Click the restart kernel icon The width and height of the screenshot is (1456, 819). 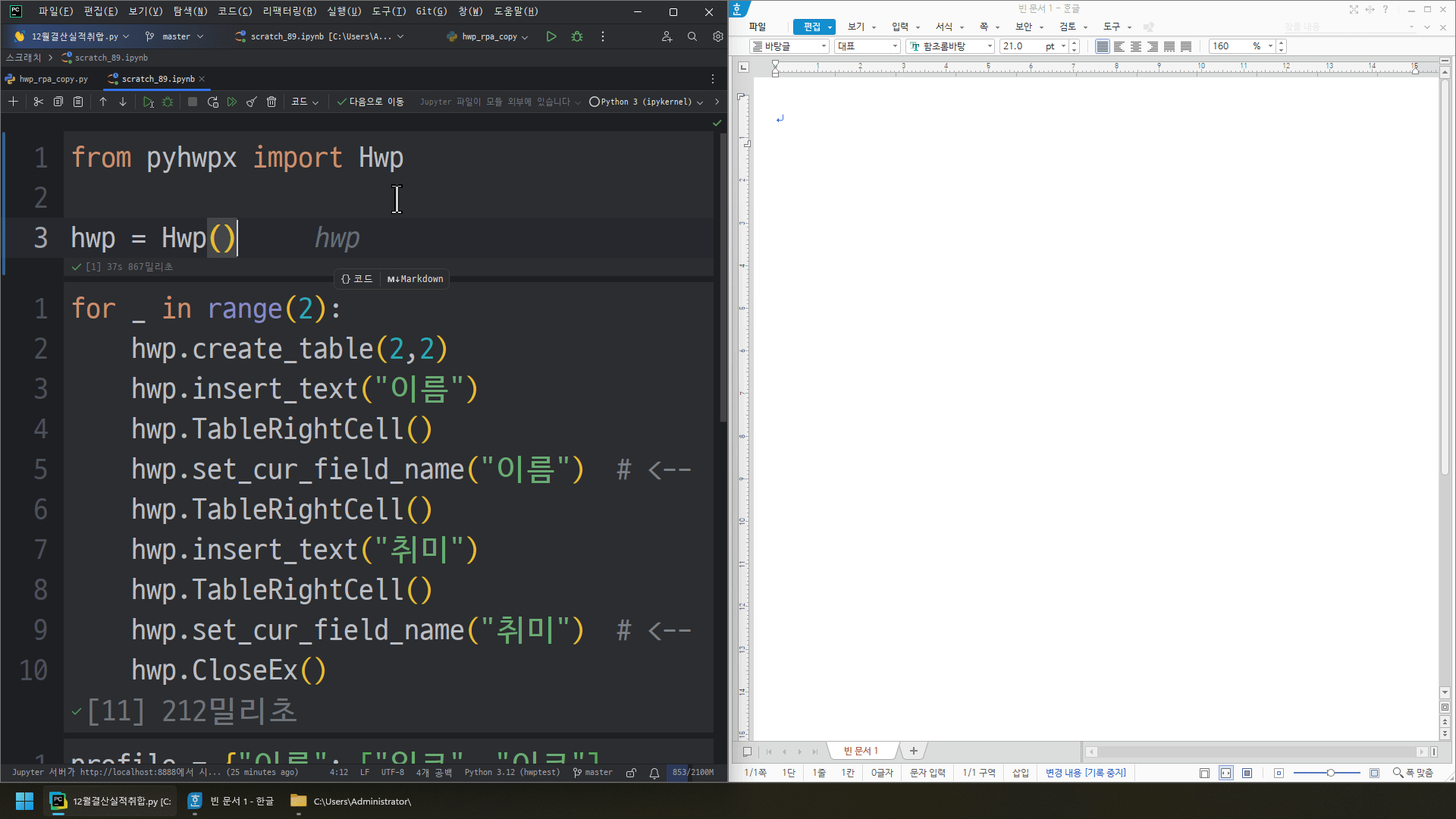pyautogui.click(x=213, y=101)
